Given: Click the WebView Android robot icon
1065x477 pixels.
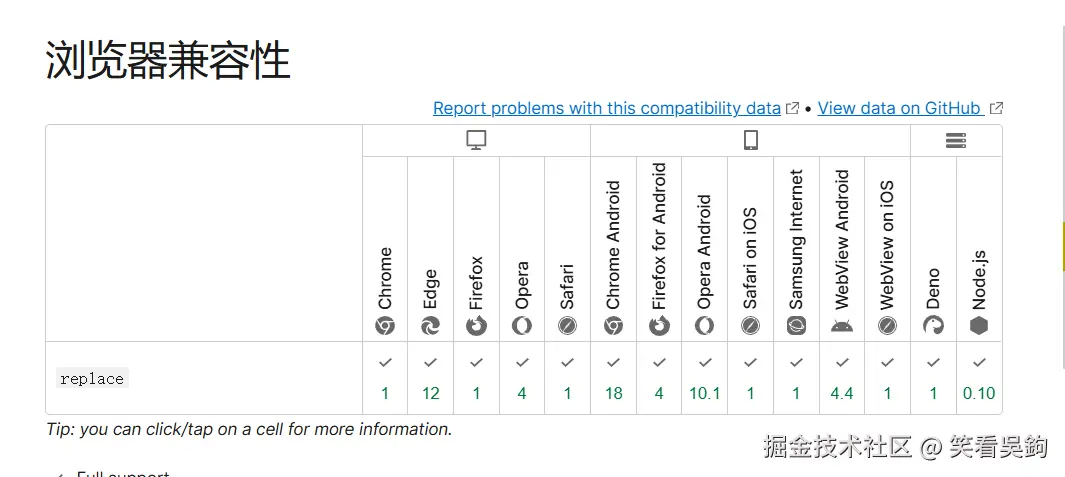Looking at the screenshot, I should tap(842, 325).
